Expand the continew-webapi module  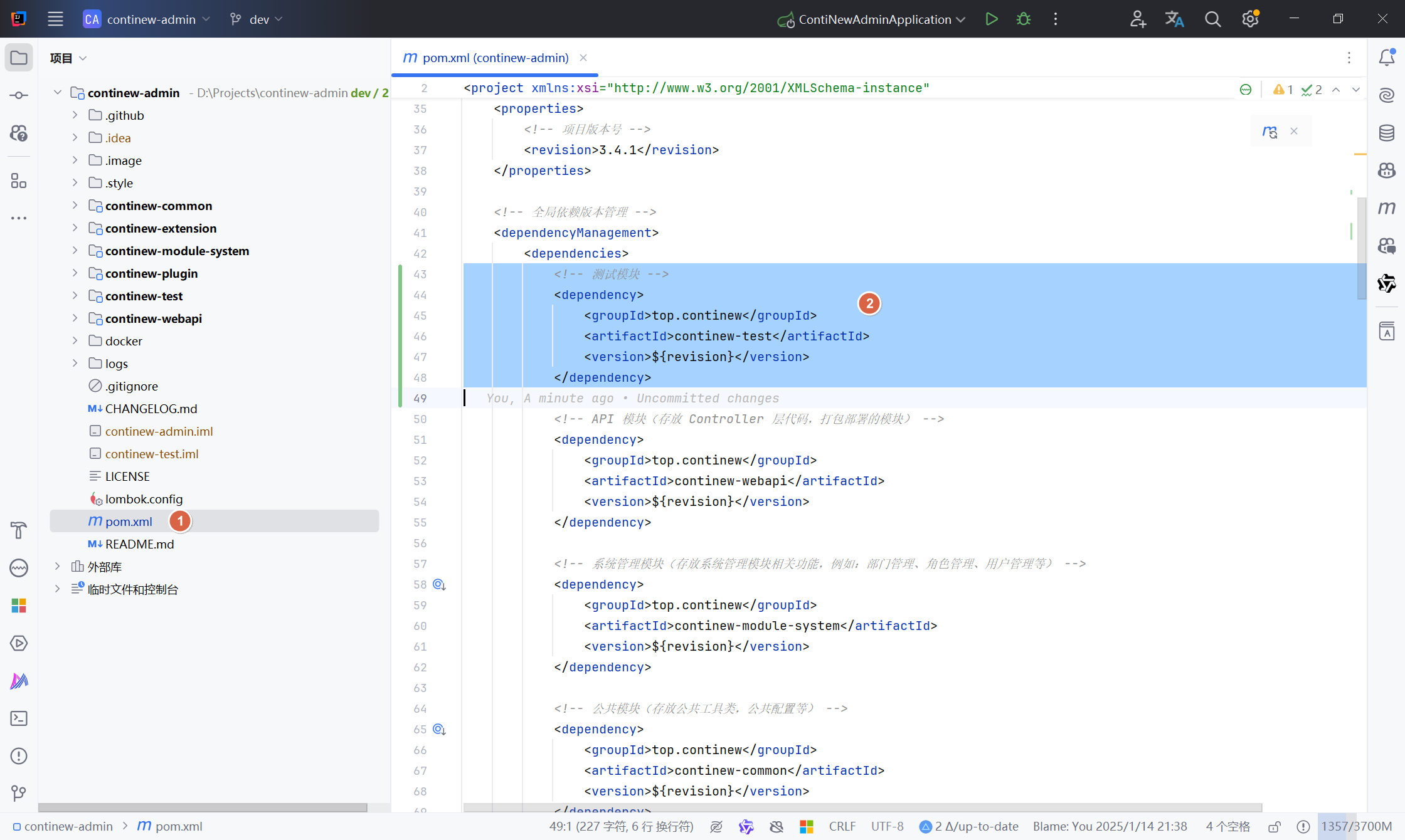click(75, 318)
